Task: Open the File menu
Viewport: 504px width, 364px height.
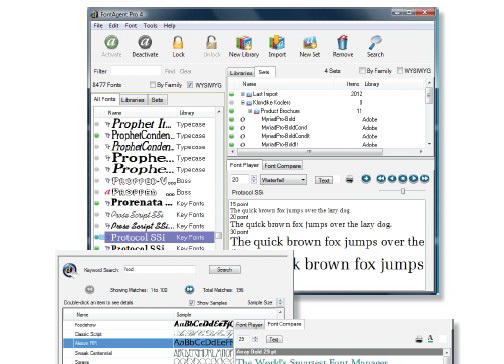Action: coord(98,26)
